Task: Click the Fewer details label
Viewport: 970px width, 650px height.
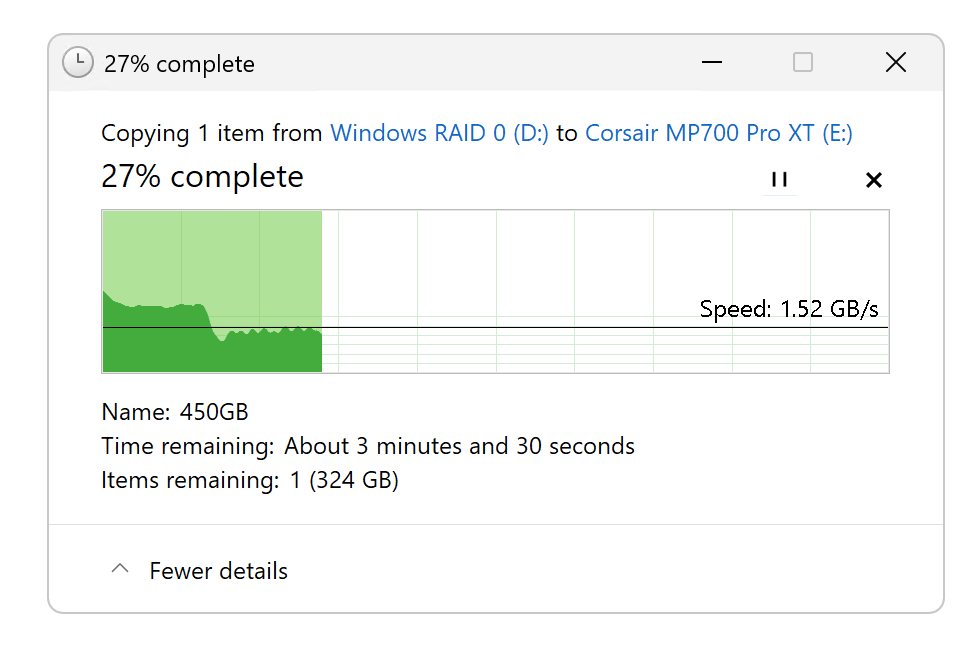Action: coord(218,571)
